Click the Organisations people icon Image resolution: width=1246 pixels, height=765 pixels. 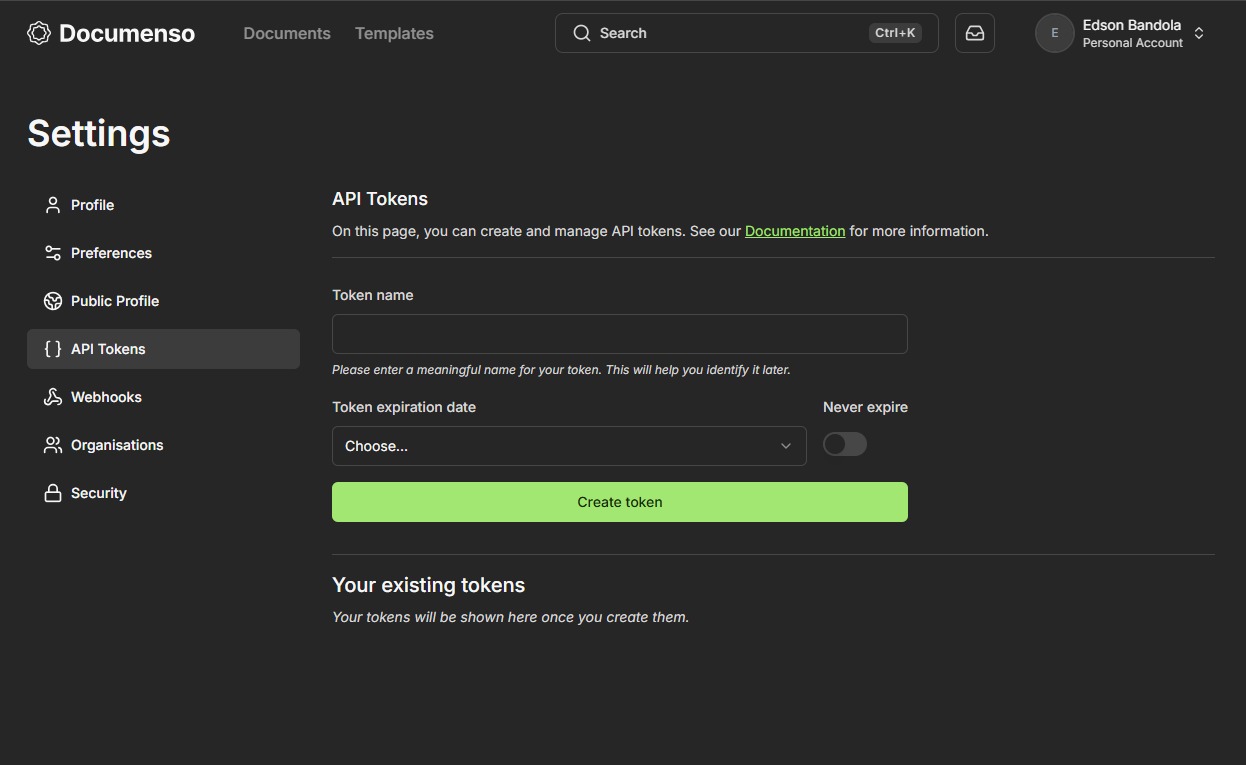(53, 445)
